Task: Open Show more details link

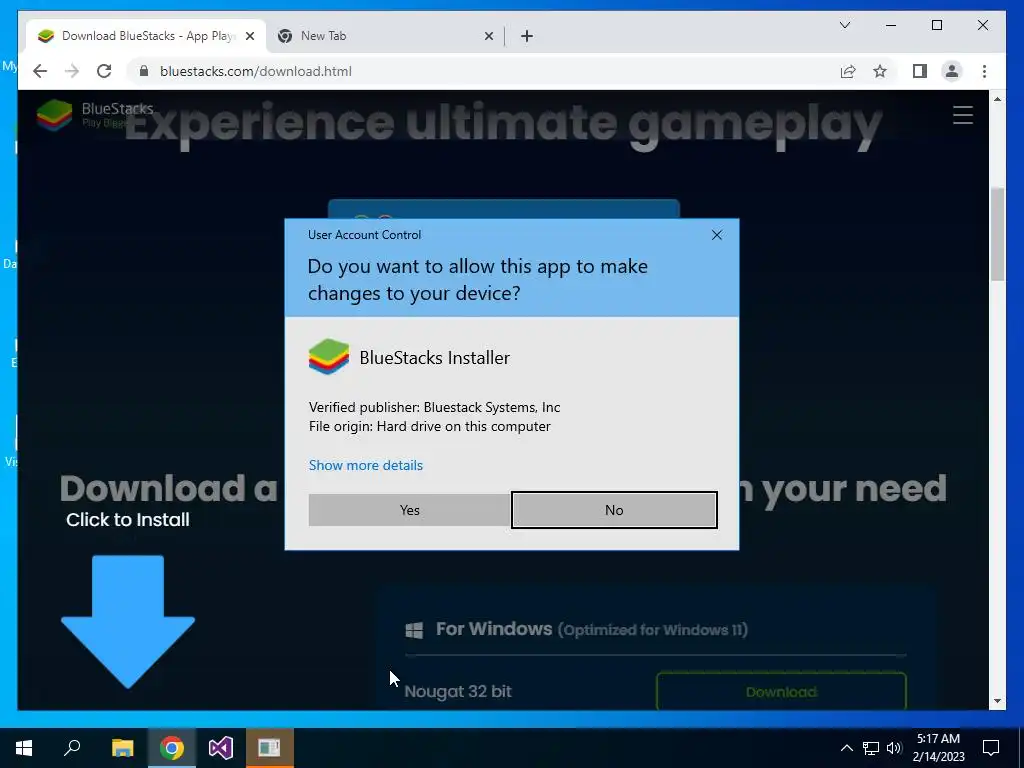Action: (x=366, y=465)
